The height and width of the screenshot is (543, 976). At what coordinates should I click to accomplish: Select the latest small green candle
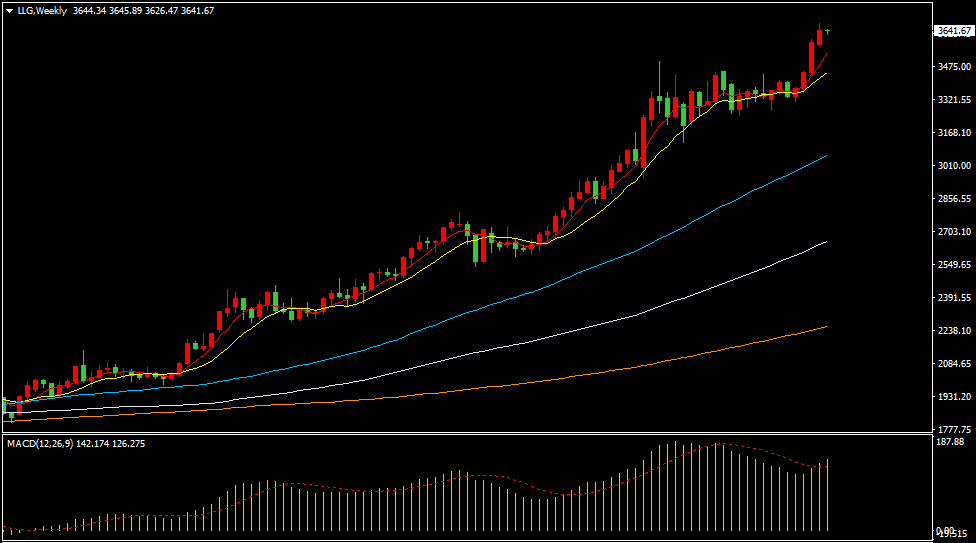pyautogui.click(x=827, y=31)
